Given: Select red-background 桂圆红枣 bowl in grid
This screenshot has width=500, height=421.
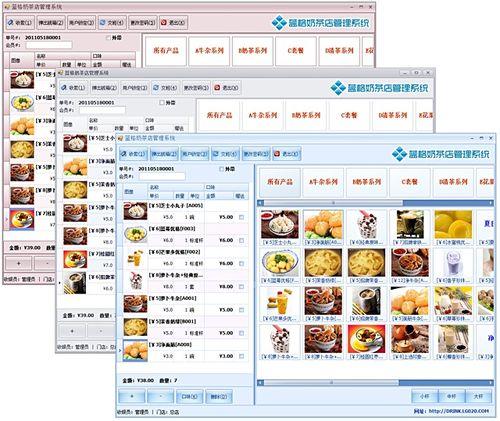Looking at the screenshot, I should pos(366,342).
